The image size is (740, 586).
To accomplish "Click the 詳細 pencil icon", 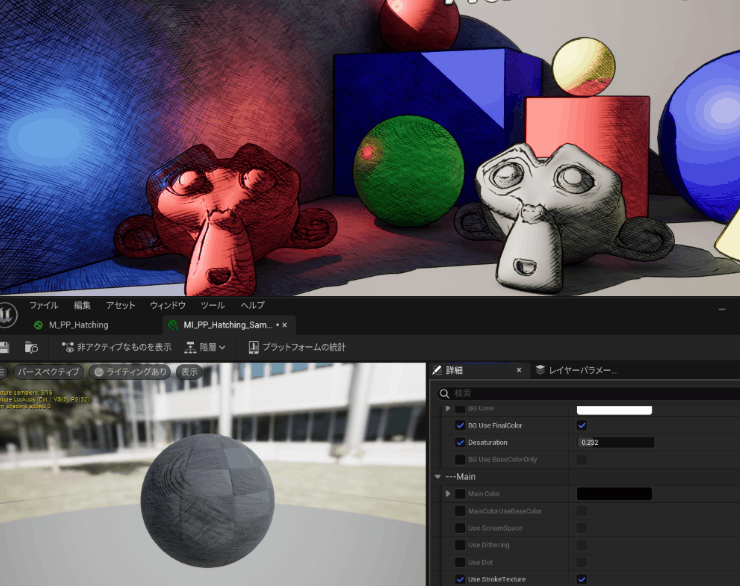I will click(x=437, y=370).
